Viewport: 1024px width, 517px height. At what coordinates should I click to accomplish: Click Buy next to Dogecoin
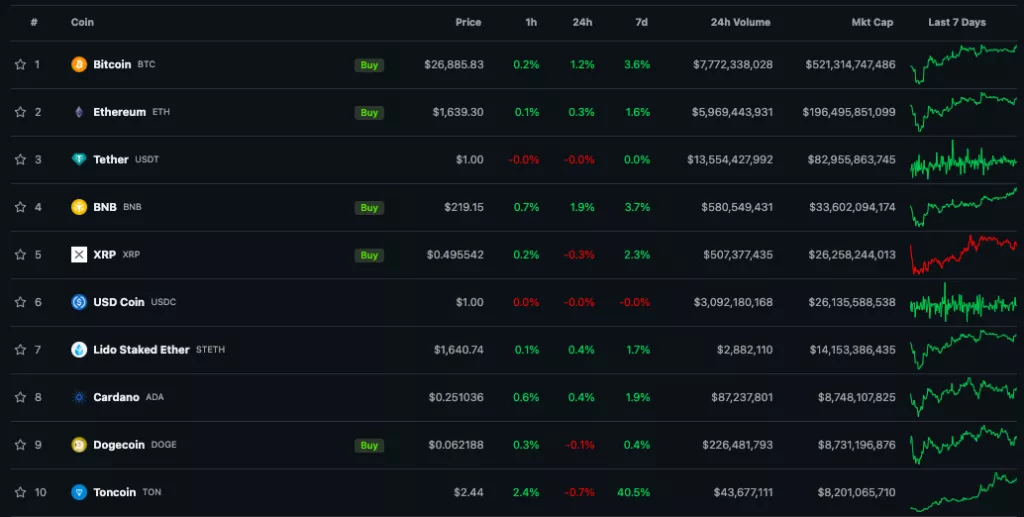coord(369,445)
